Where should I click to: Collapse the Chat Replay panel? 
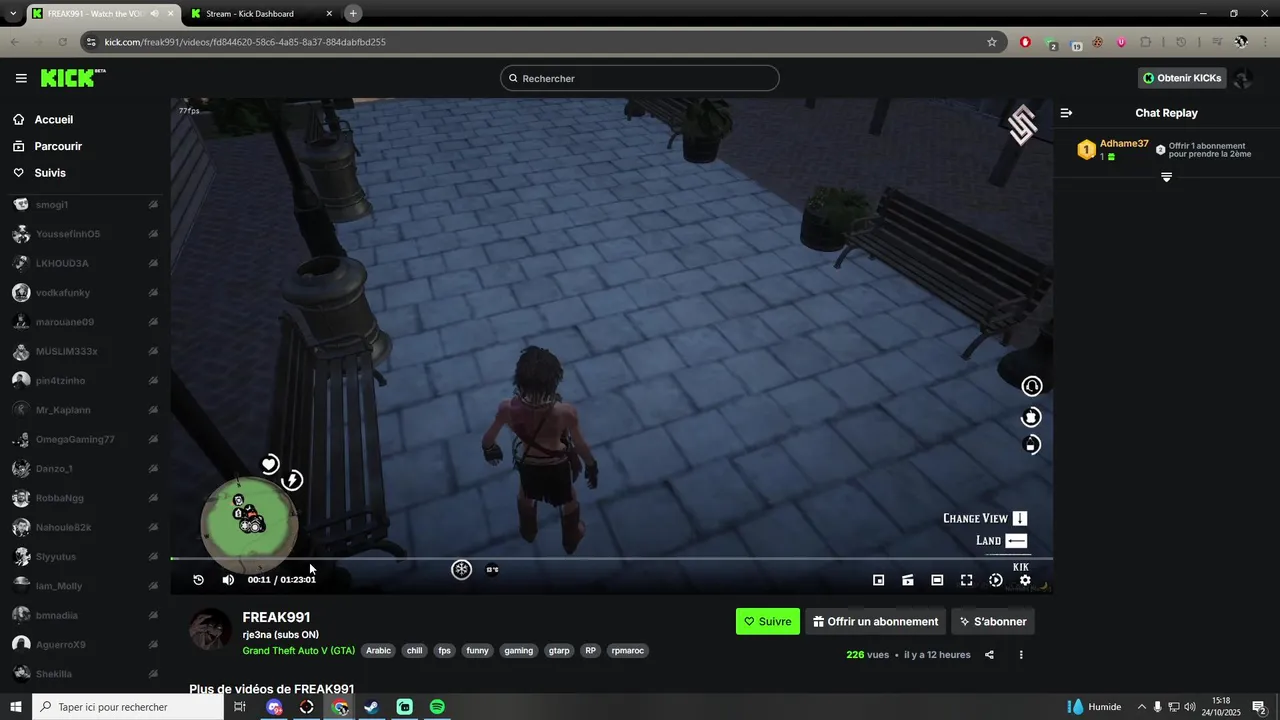(1066, 113)
